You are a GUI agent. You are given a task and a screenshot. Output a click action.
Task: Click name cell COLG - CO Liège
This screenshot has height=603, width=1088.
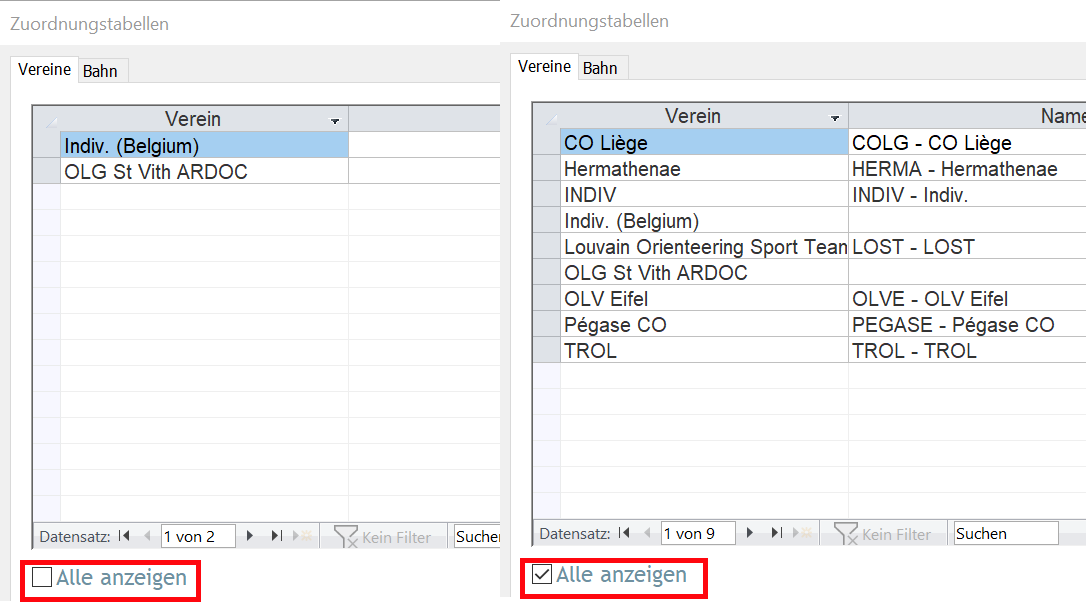[968, 142]
